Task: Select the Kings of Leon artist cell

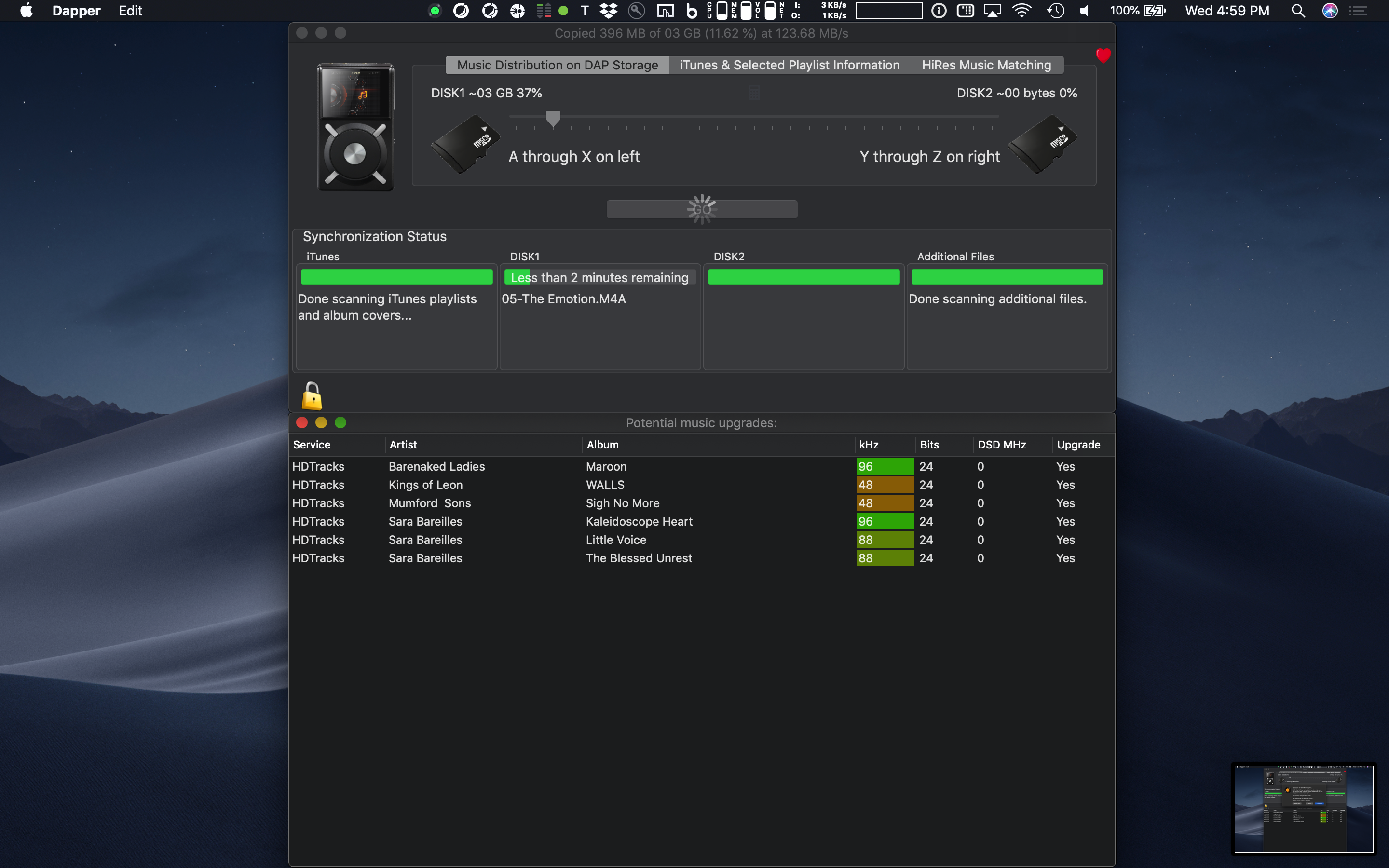Action: [x=425, y=485]
